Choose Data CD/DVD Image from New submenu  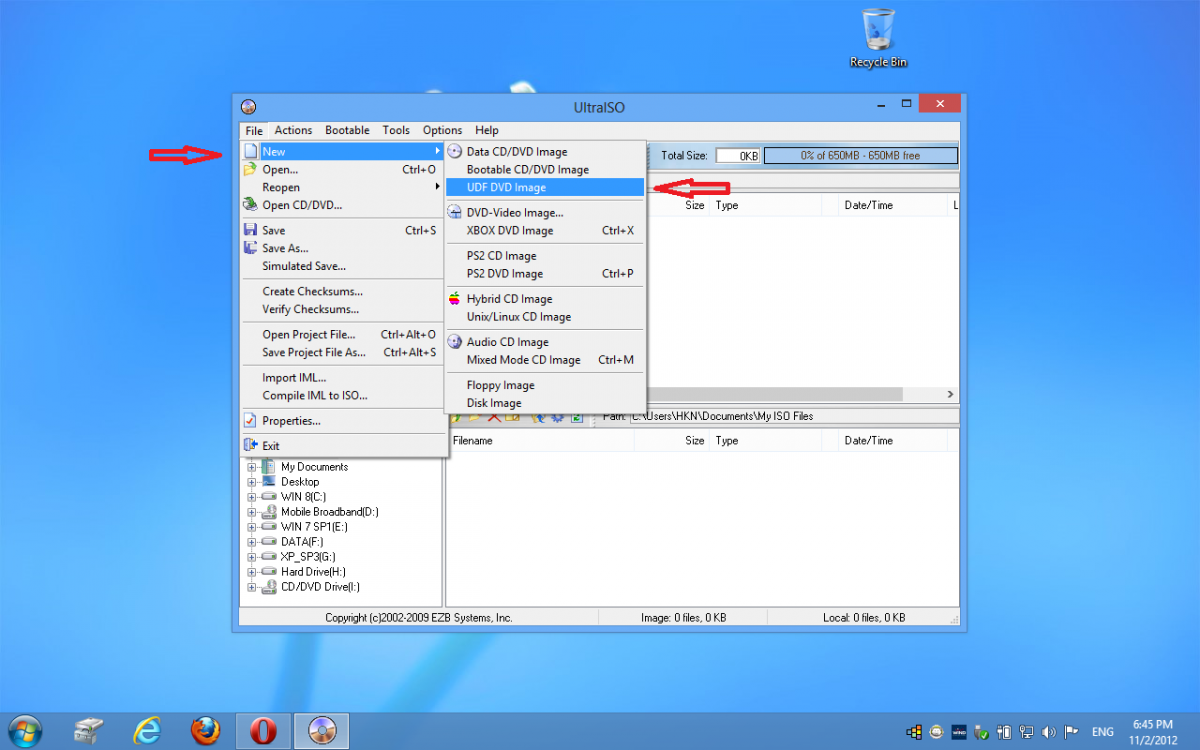pyautogui.click(x=545, y=152)
